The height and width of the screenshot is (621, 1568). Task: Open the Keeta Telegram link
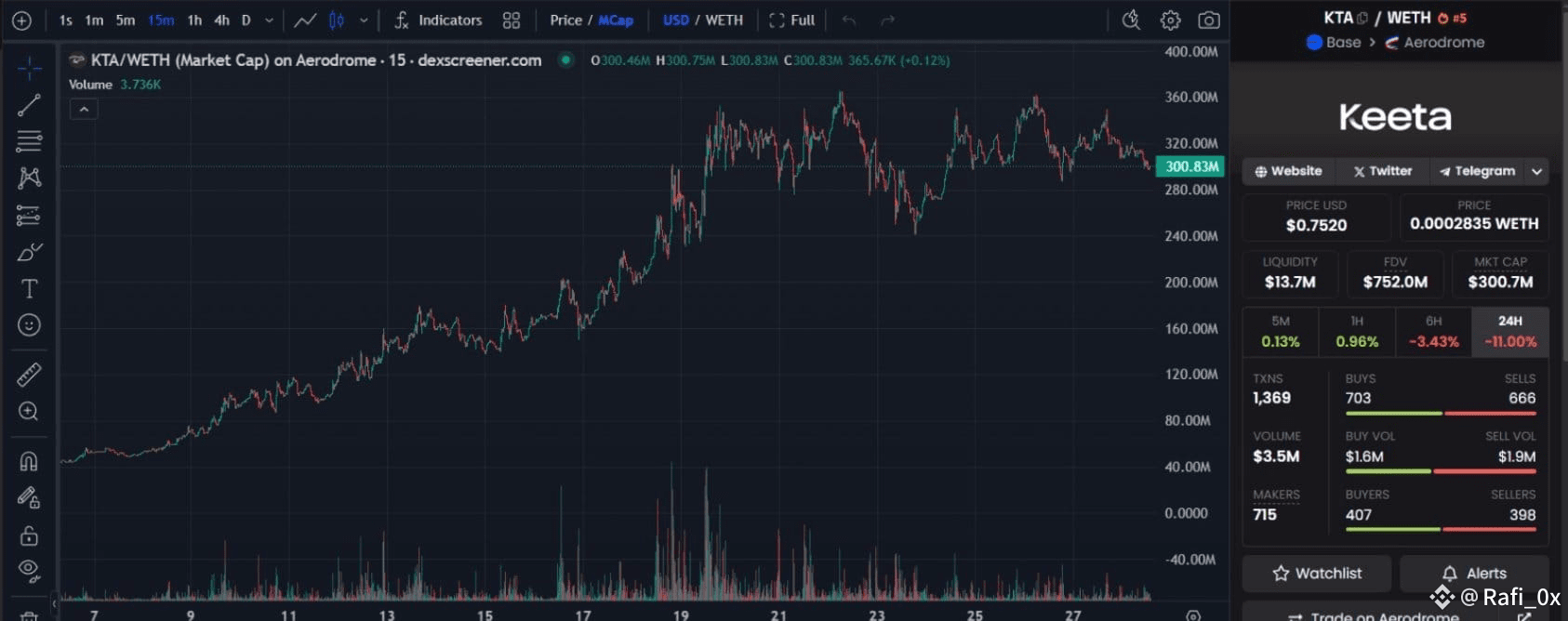coord(1478,171)
